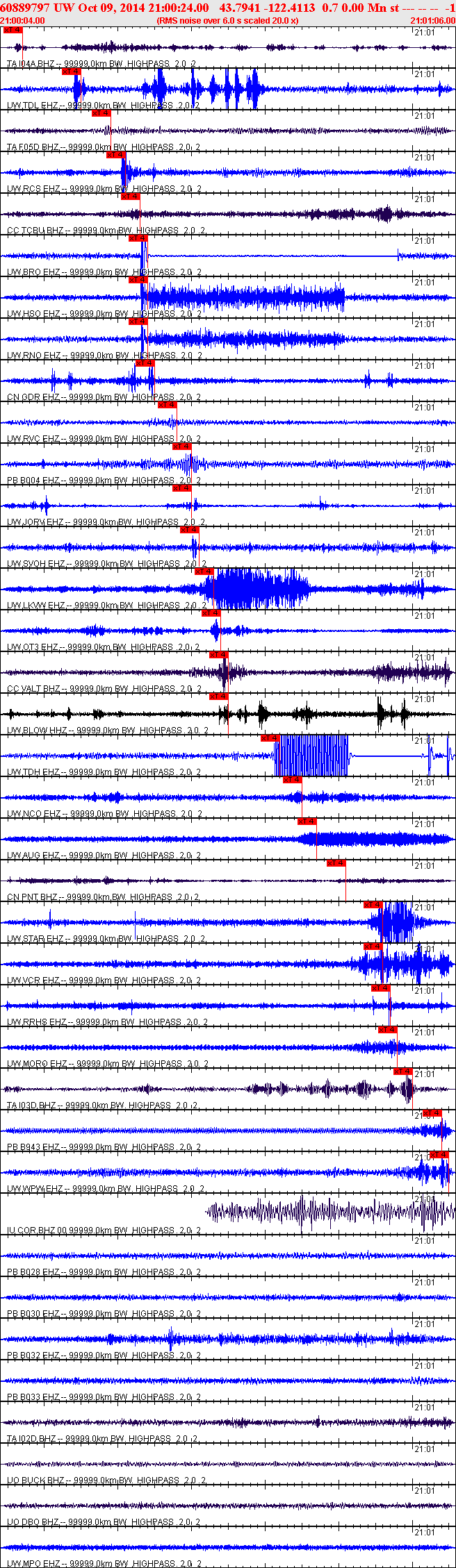The width and height of the screenshot is (456, 1568).
Task: Click the event ID 60889797 in header
Action: click(26, 8)
